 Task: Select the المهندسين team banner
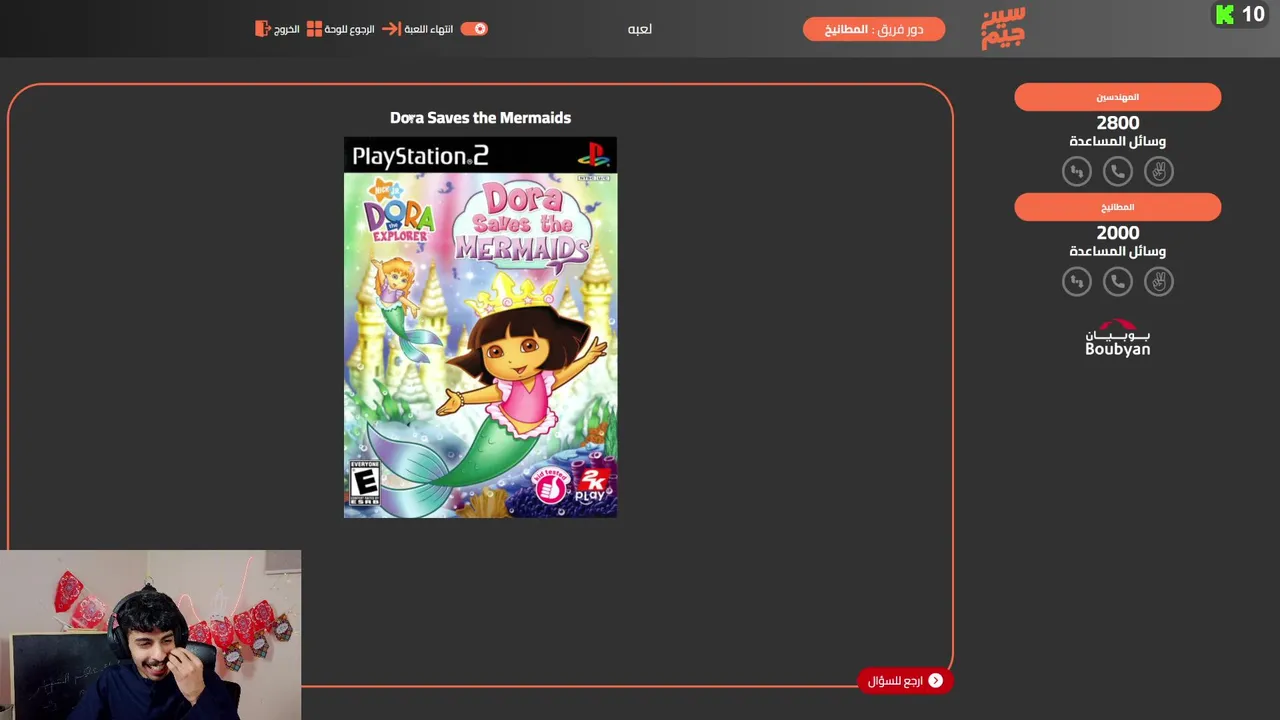[x=1118, y=97]
